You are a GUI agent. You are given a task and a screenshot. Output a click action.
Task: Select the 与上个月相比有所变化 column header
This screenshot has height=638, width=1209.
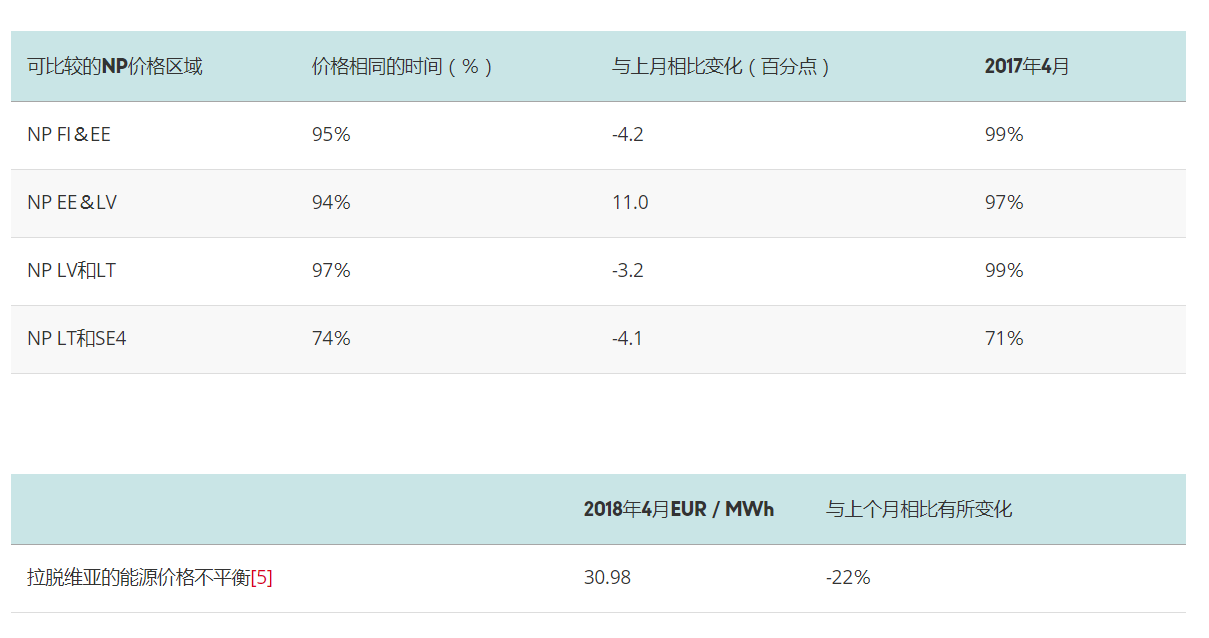919,510
